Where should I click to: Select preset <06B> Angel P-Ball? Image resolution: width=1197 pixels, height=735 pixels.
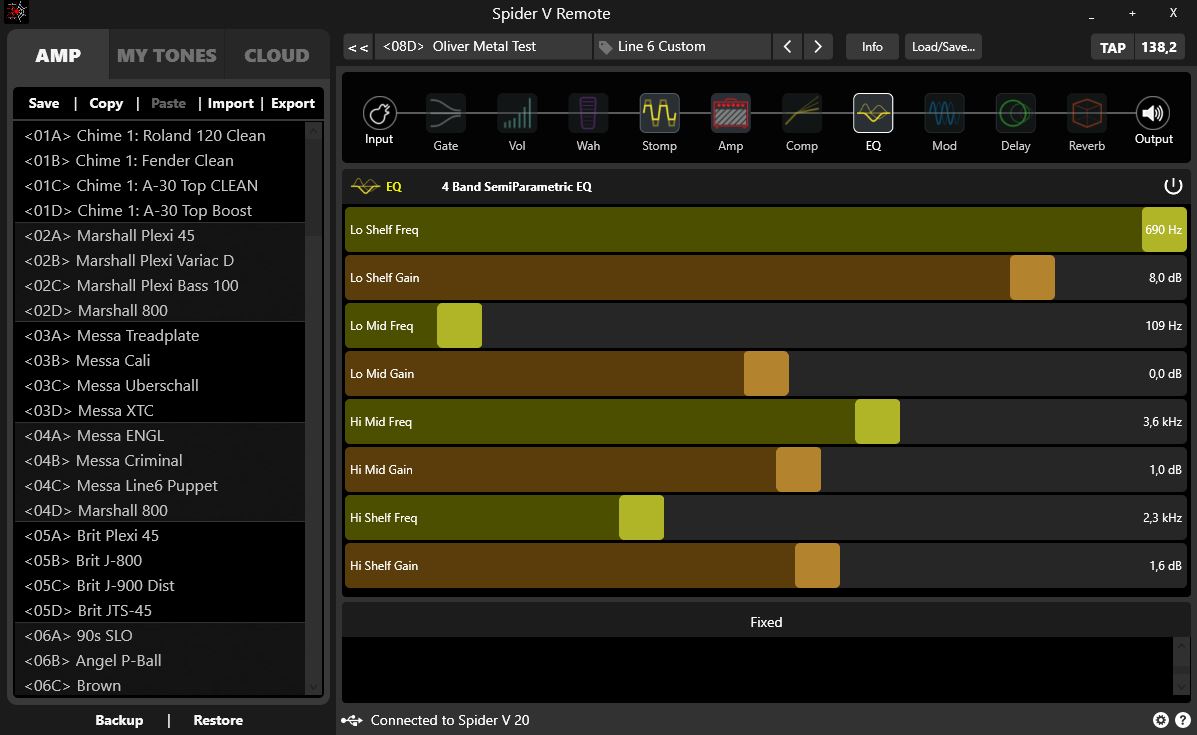160,661
